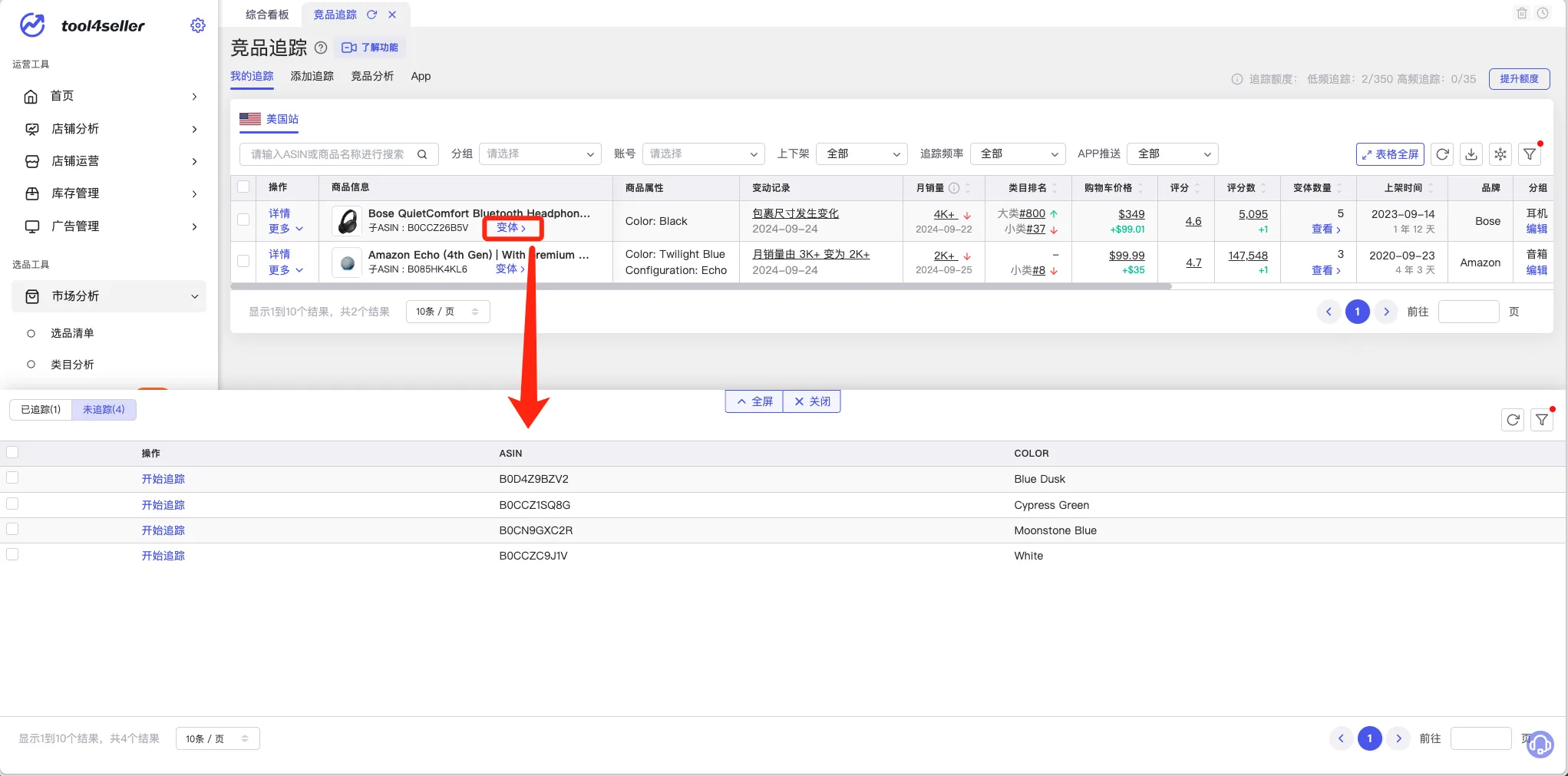This screenshot has height=776, width=1568.
Task: Check the B0D4Z9BZV2 row checkbox
Action: (12, 477)
